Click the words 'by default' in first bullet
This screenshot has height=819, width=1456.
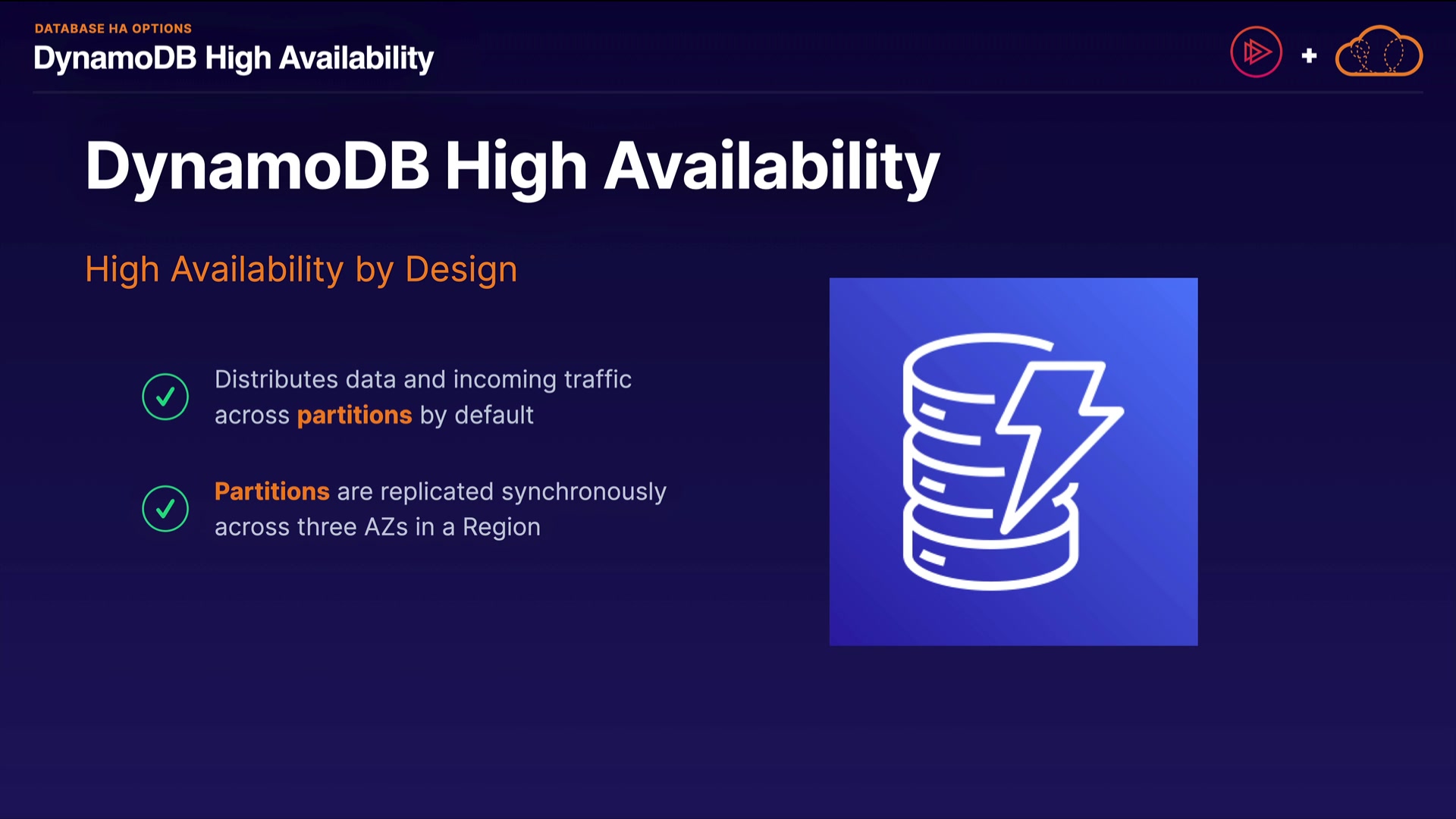(x=476, y=416)
